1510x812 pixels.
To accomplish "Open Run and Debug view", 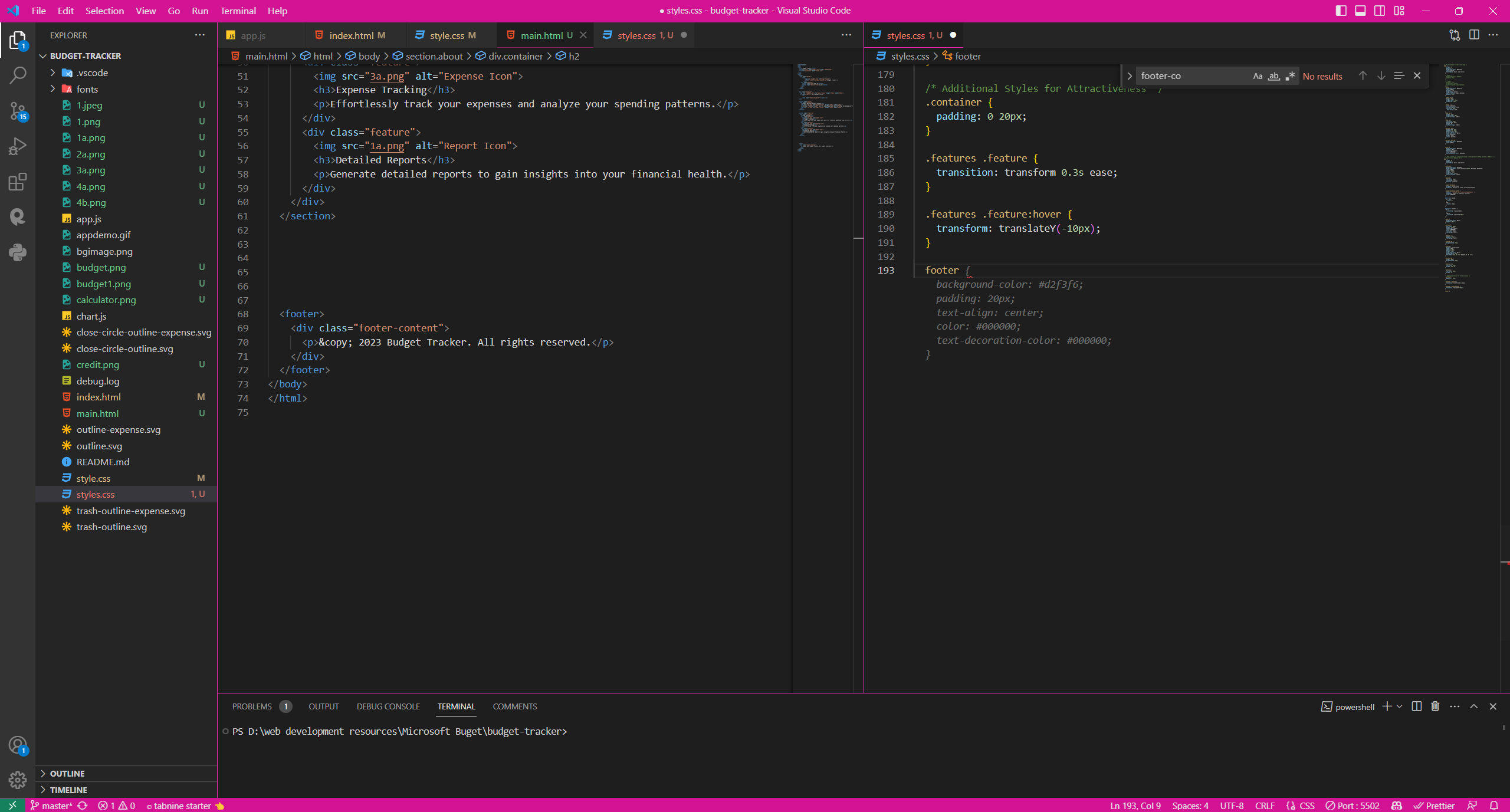I will (x=18, y=146).
